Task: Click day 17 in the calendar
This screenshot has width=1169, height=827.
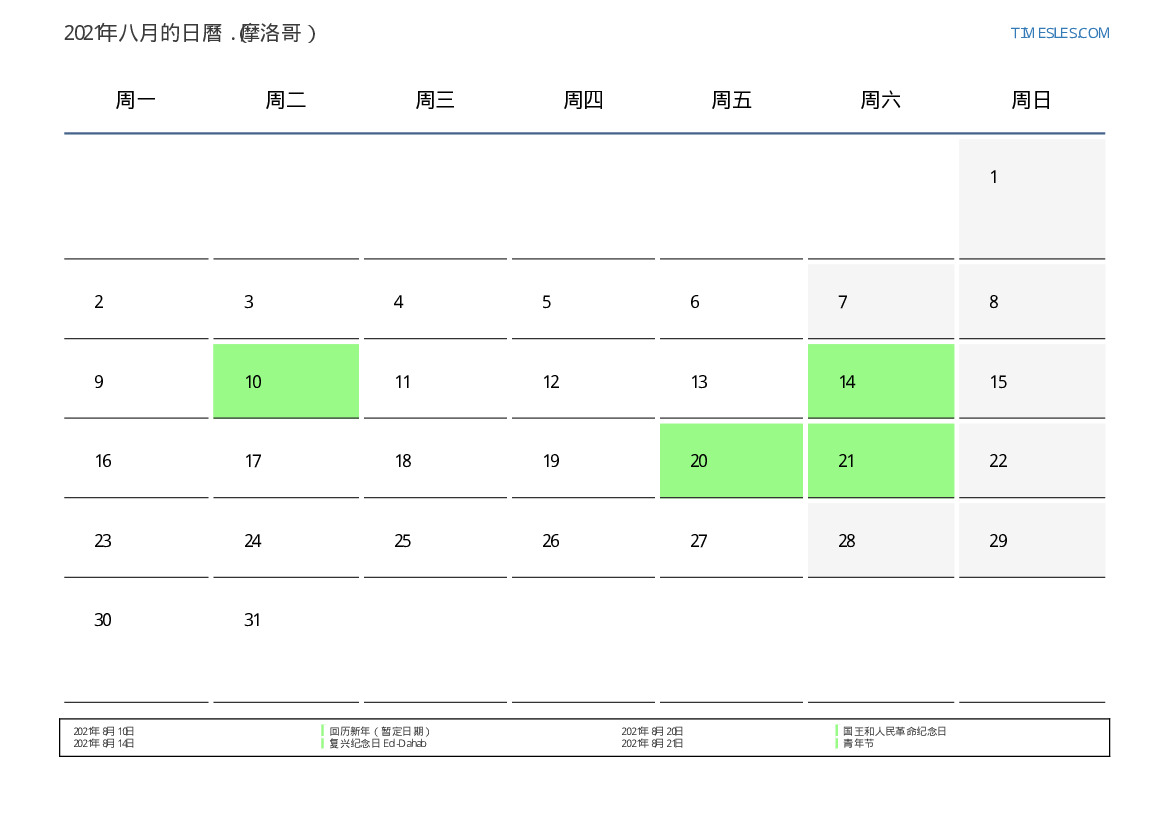Action: point(286,460)
